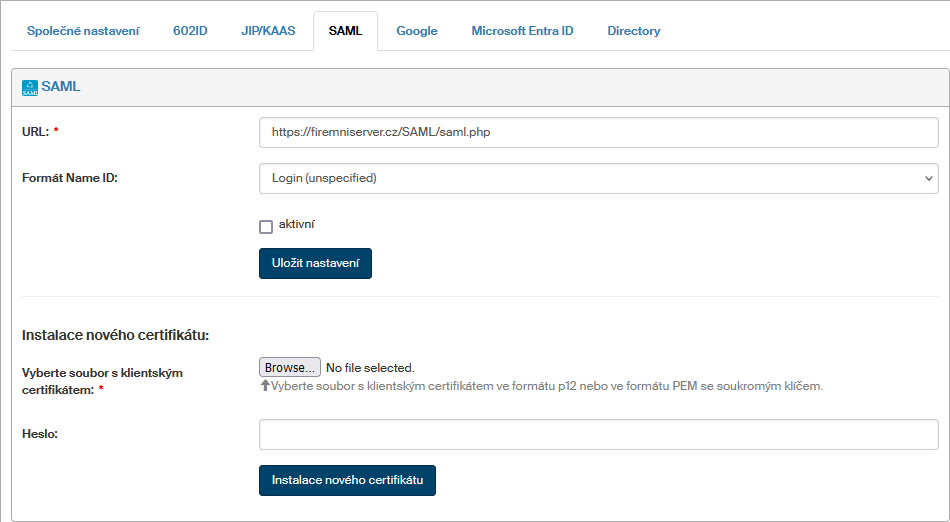Click the SAML logo icon in panel header

click(29, 87)
